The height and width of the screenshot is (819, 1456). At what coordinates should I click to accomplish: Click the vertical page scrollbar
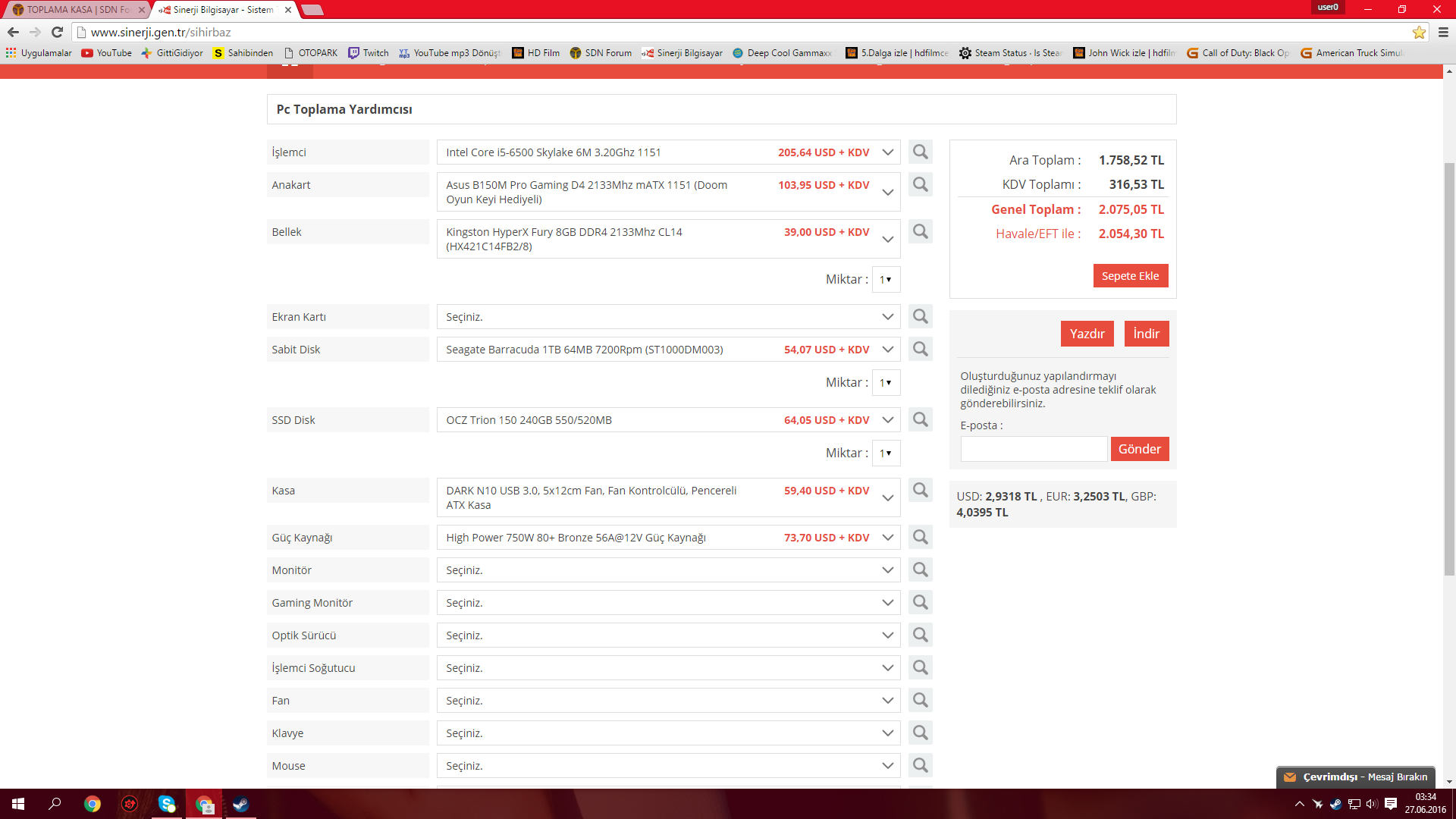(x=1449, y=369)
